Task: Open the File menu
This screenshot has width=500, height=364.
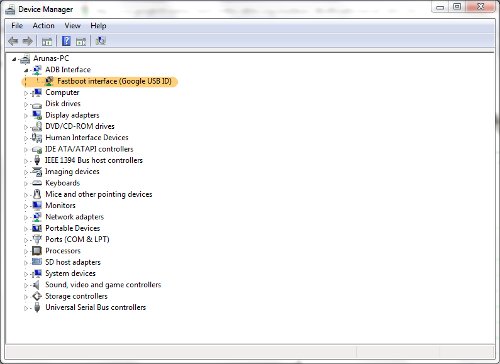Action: [17, 26]
